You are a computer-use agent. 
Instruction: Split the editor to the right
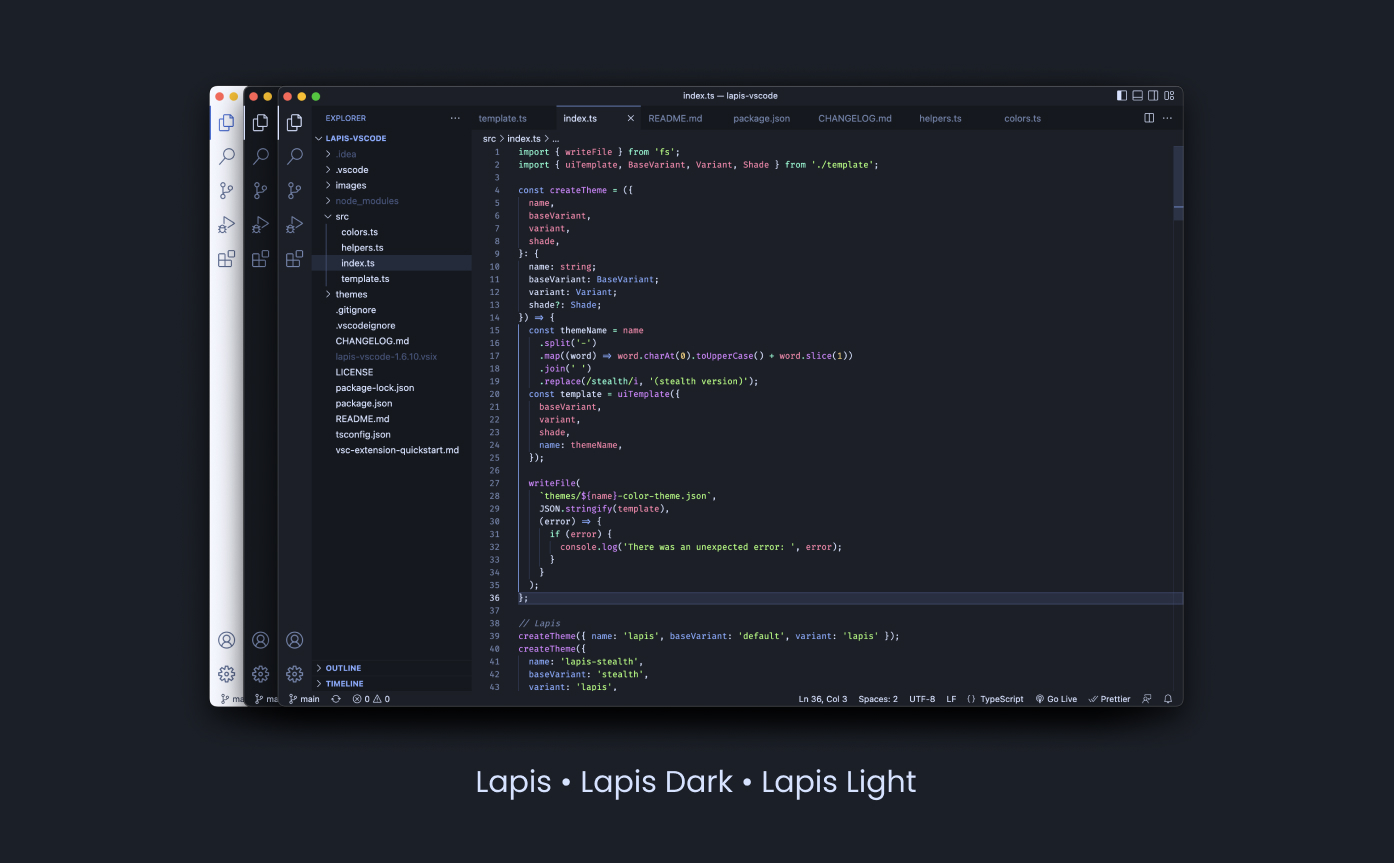tap(1149, 118)
